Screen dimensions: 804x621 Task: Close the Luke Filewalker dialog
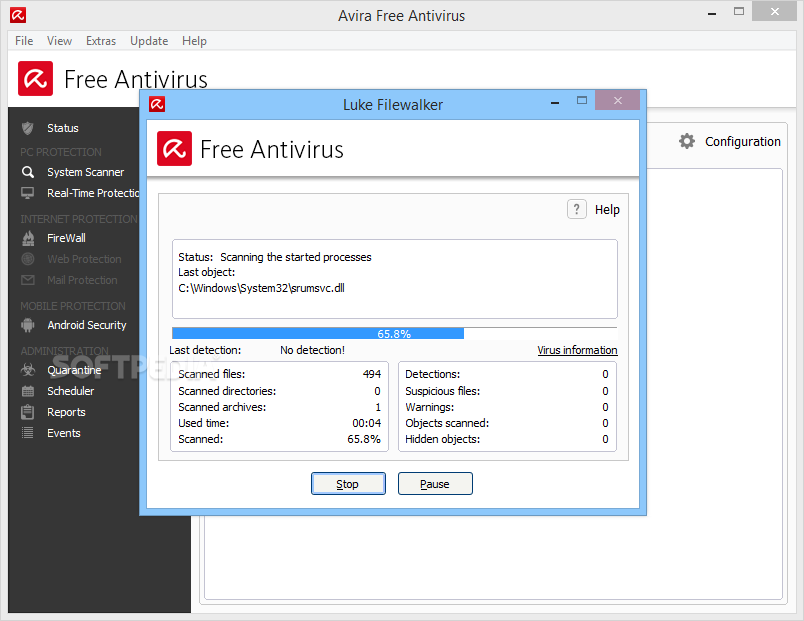tap(617, 101)
